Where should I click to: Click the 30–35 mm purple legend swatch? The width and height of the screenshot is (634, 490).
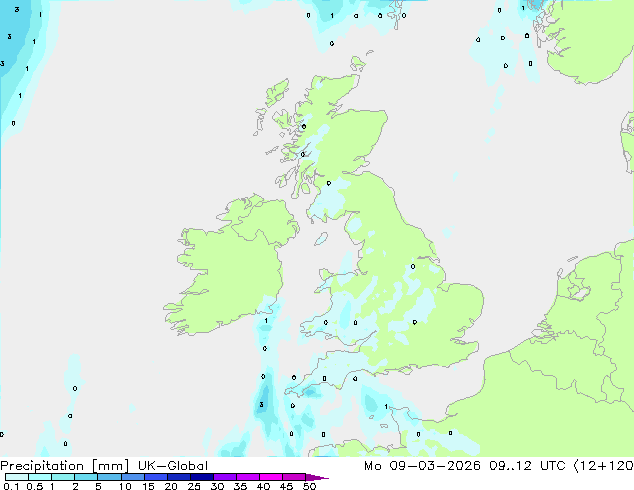click(x=225, y=477)
